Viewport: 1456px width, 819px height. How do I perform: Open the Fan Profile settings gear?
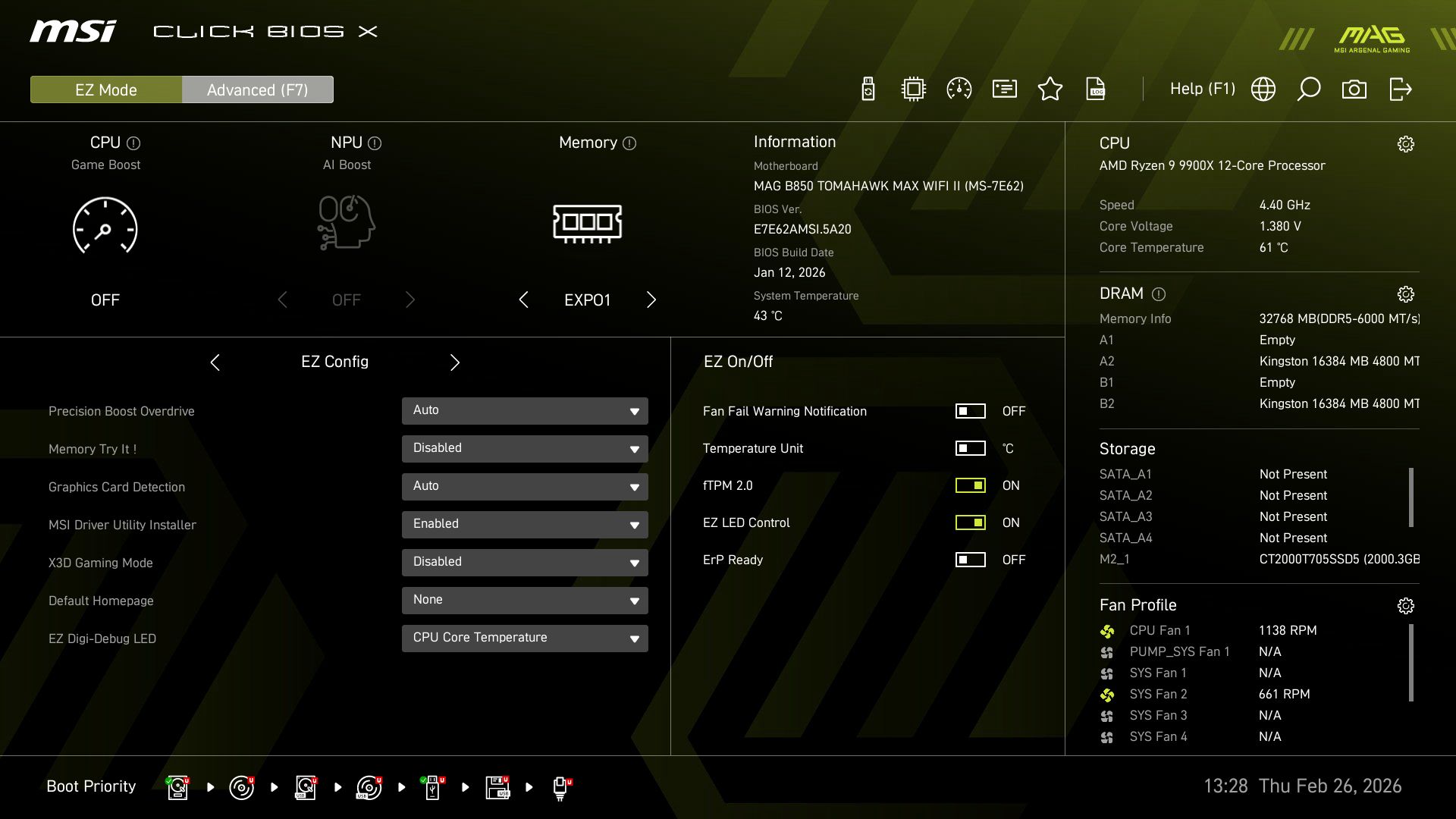pyautogui.click(x=1406, y=605)
